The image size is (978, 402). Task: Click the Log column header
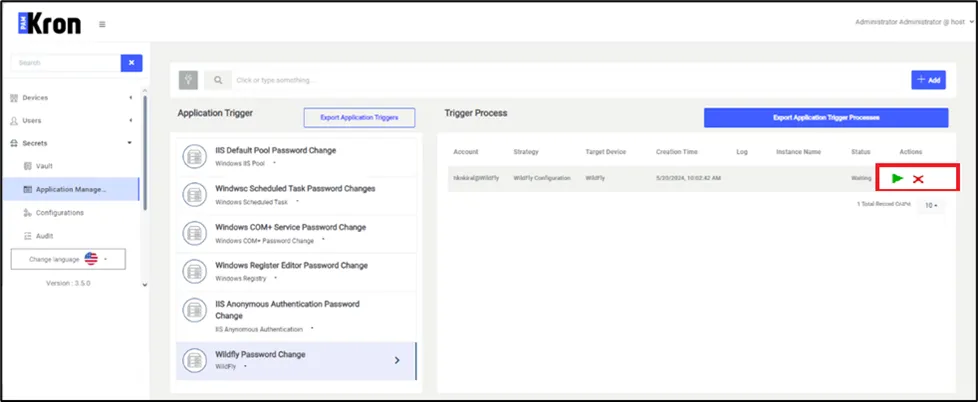point(742,152)
